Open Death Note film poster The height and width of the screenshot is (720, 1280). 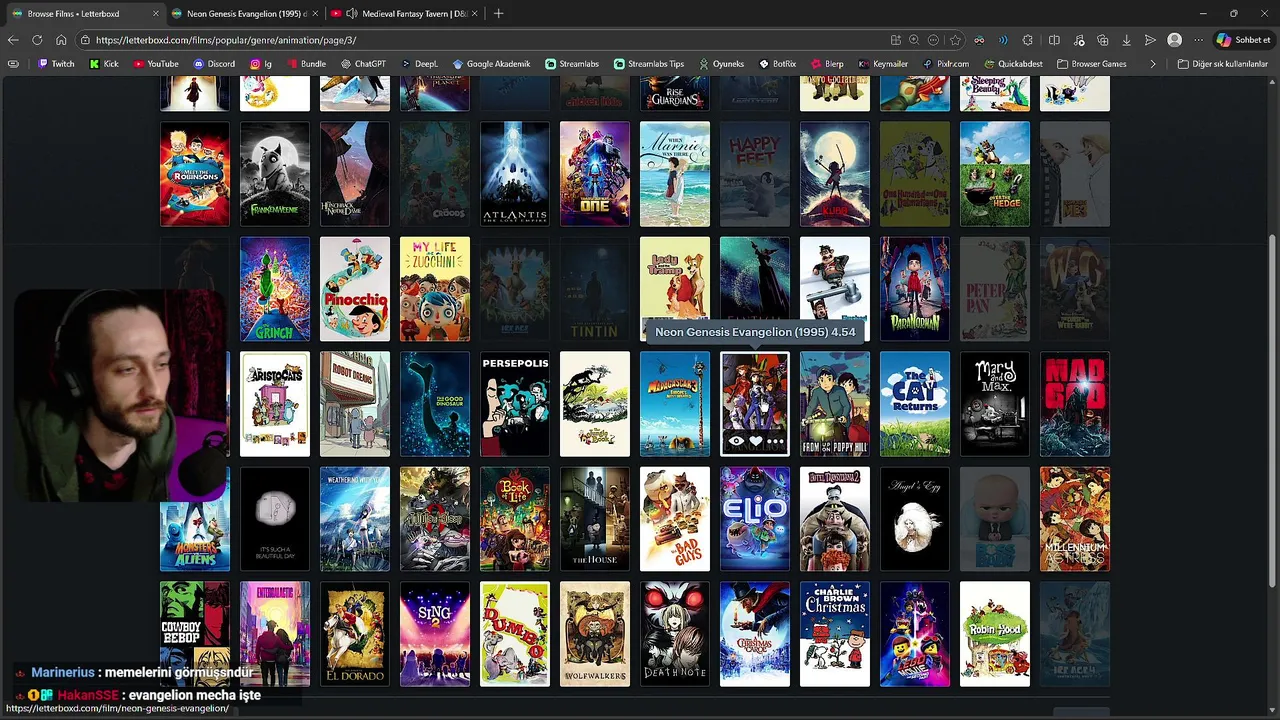click(675, 634)
